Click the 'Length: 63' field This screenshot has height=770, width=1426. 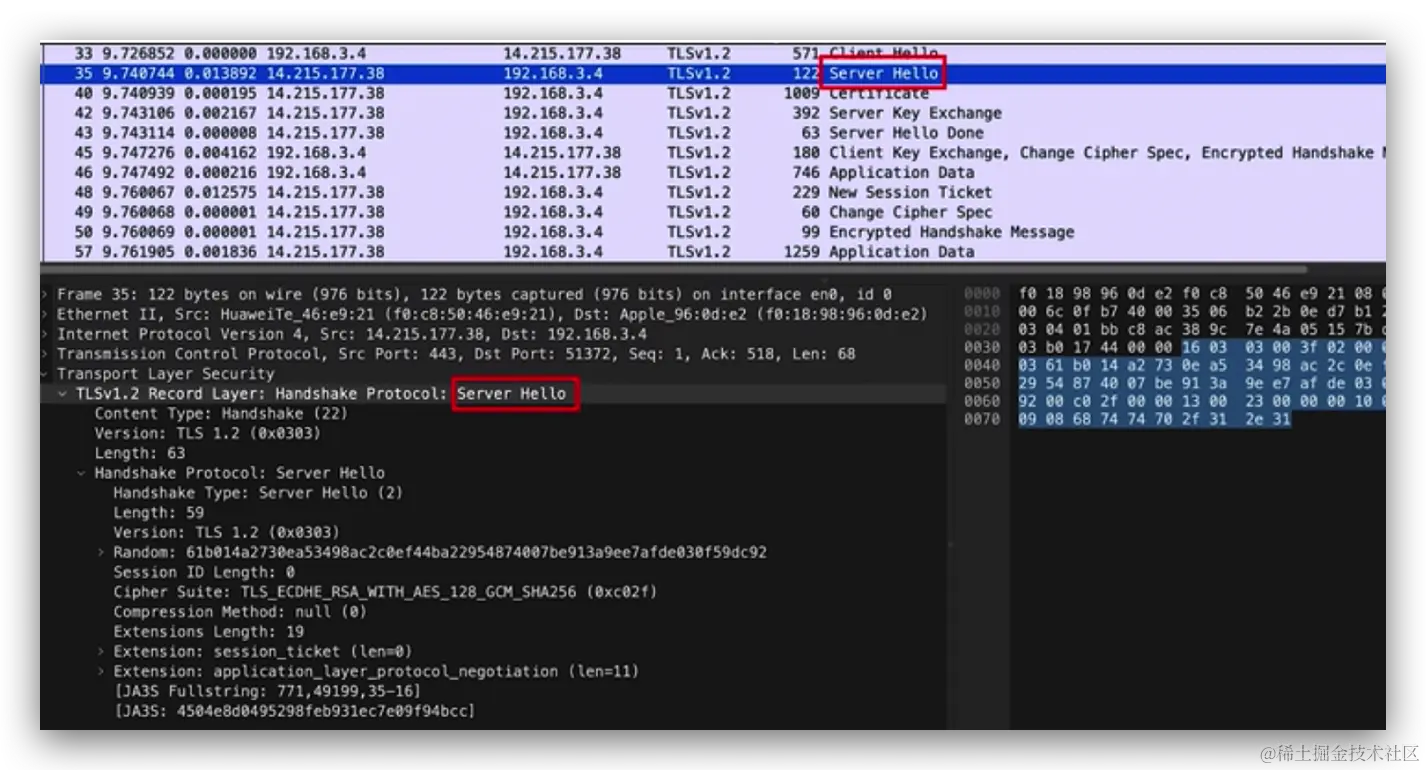pos(140,453)
